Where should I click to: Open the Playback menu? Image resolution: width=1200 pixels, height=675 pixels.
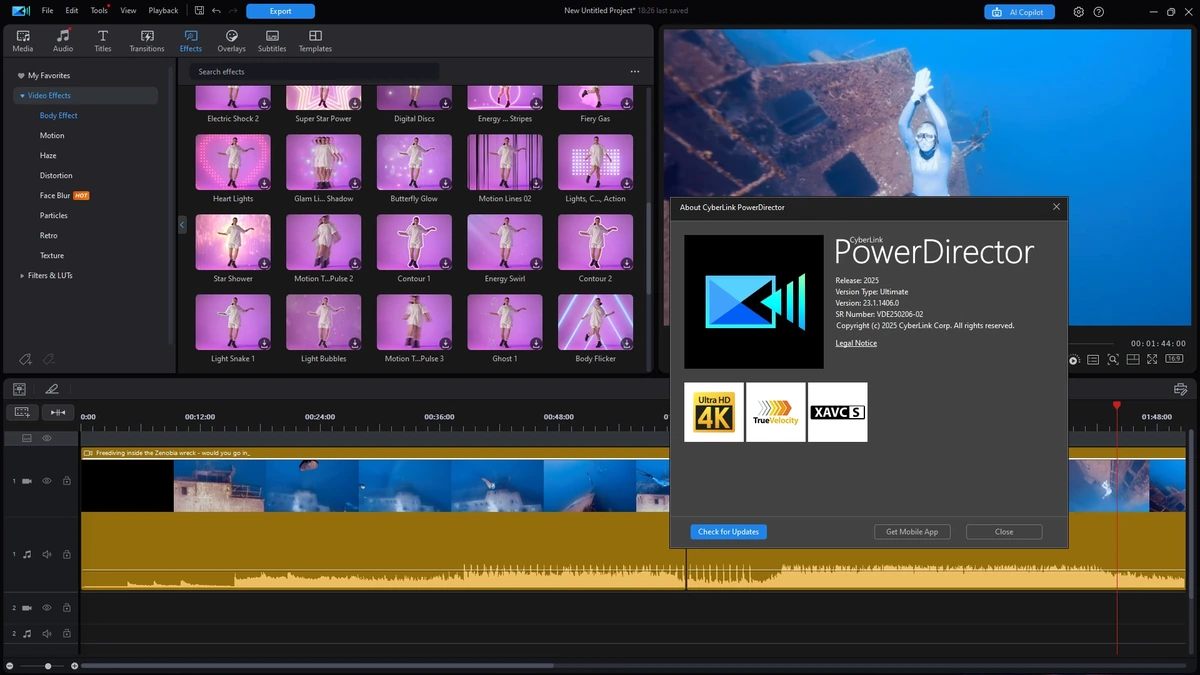click(163, 11)
